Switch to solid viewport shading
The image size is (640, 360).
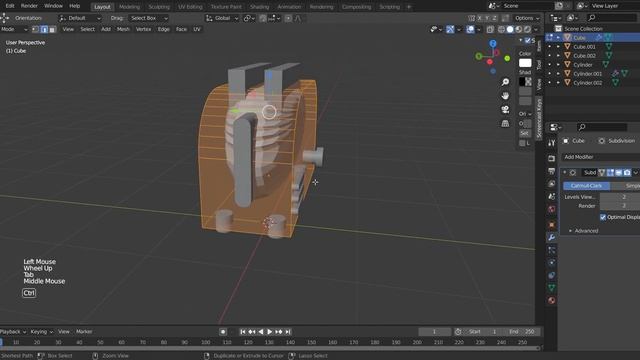click(510, 29)
